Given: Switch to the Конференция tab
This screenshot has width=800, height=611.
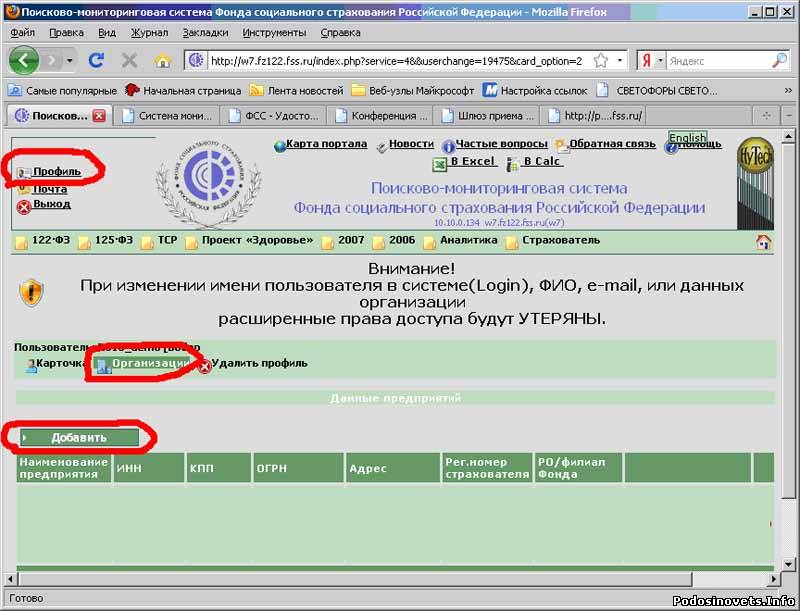Looking at the screenshot, I should (x=380, y=116).
